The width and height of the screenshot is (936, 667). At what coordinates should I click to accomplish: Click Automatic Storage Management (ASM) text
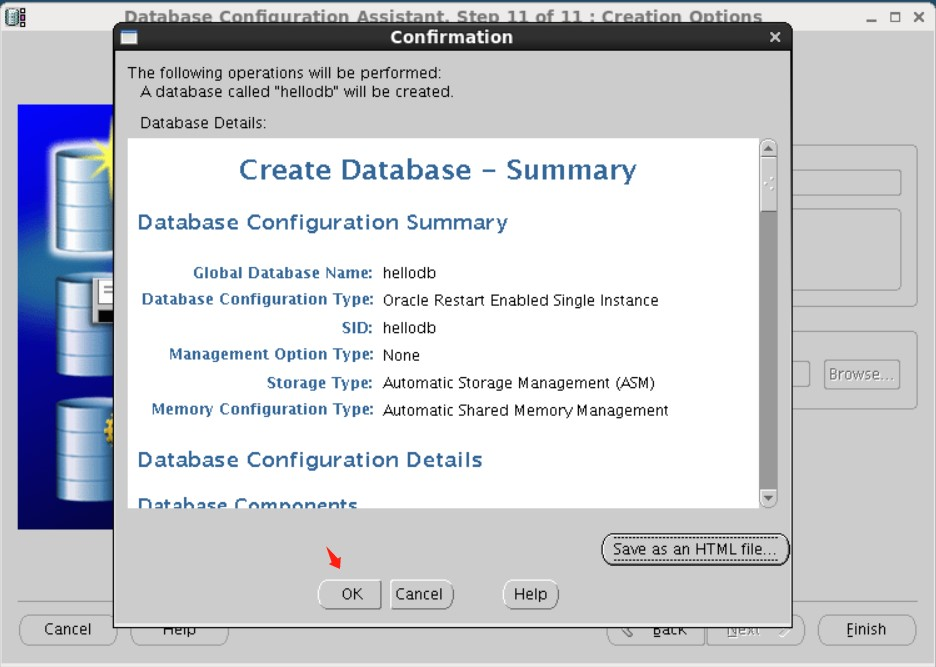[519, 383]
